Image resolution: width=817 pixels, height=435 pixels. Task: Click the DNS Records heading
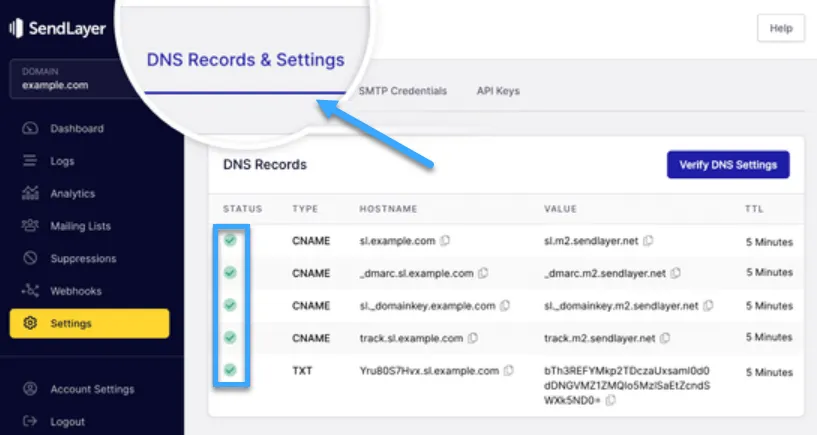click(x=265, y=165)
